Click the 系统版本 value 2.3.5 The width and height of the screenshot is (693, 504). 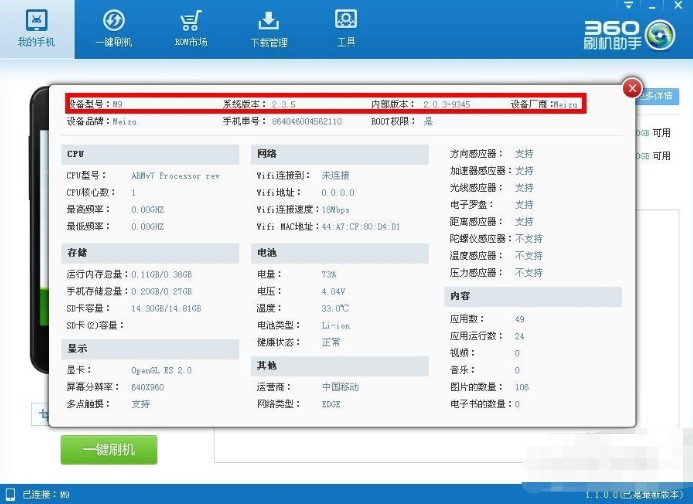click(x=283, y=104)
